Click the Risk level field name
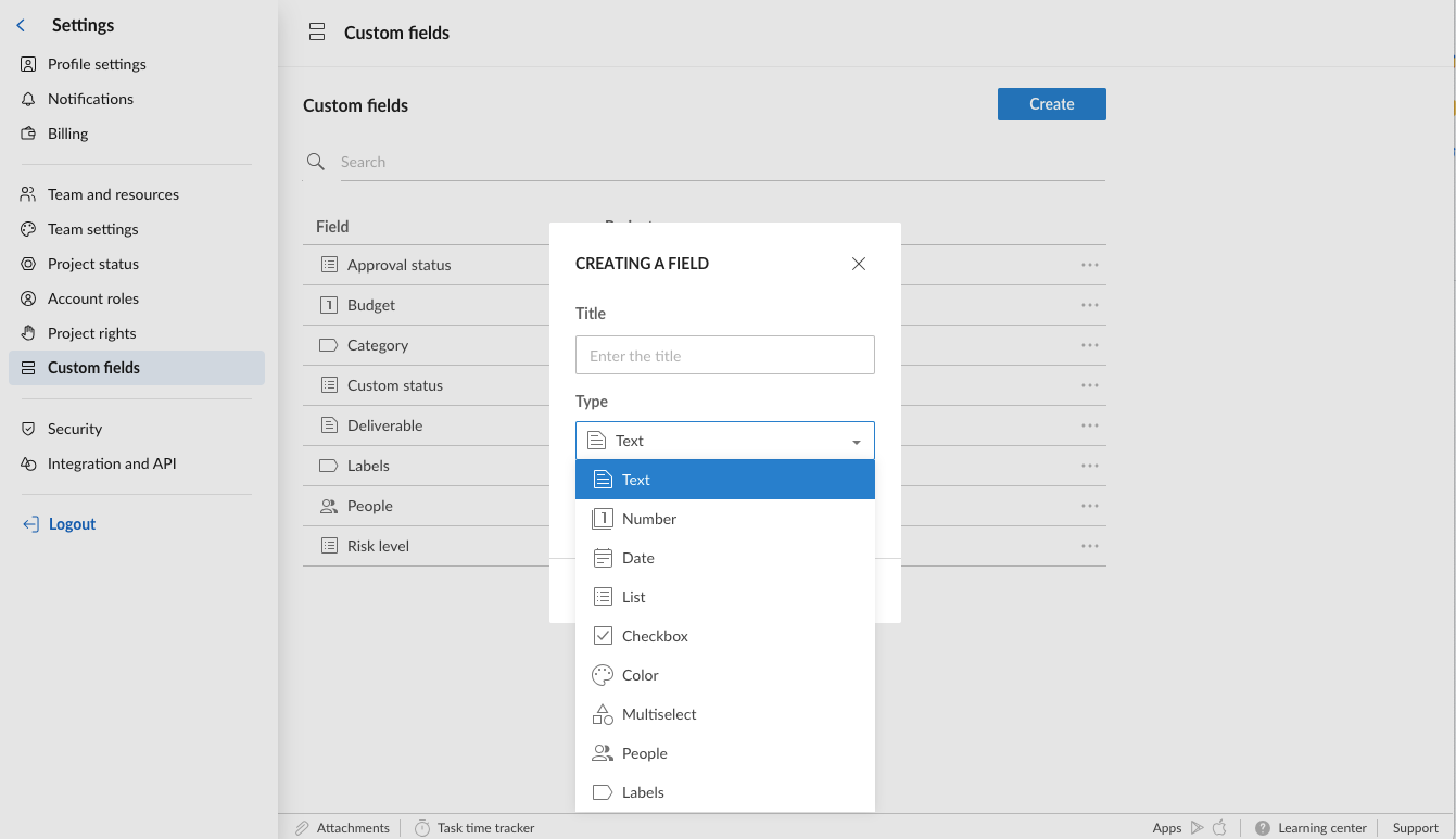 [x=378, y=546]
